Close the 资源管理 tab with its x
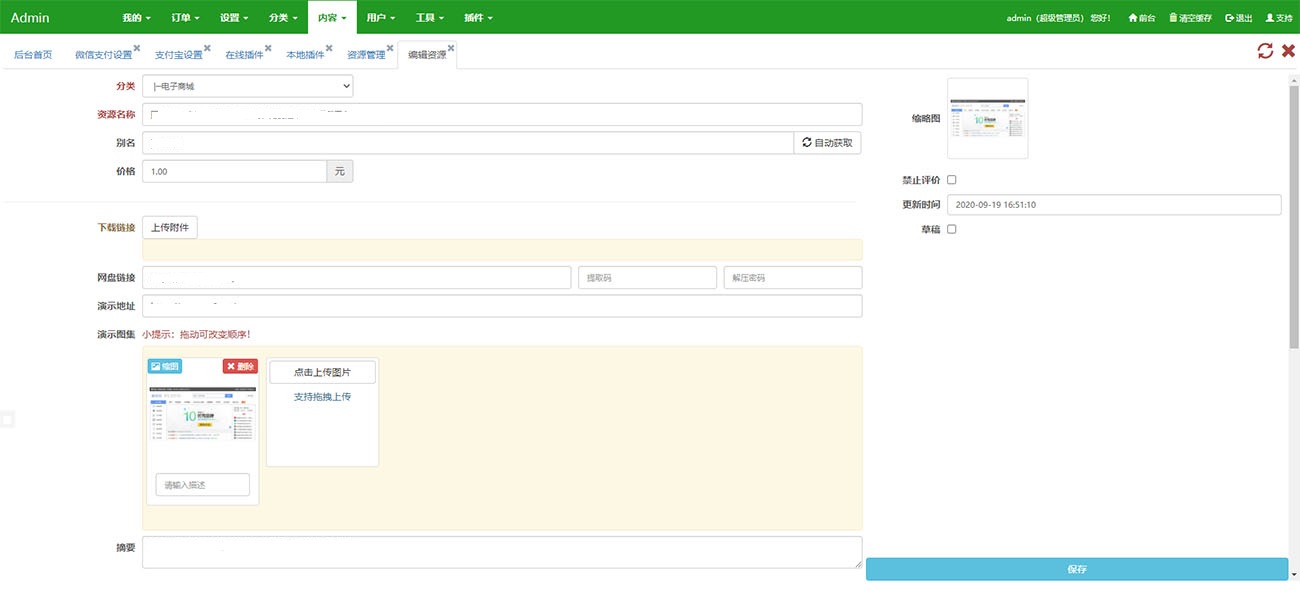 pos(390,48)
